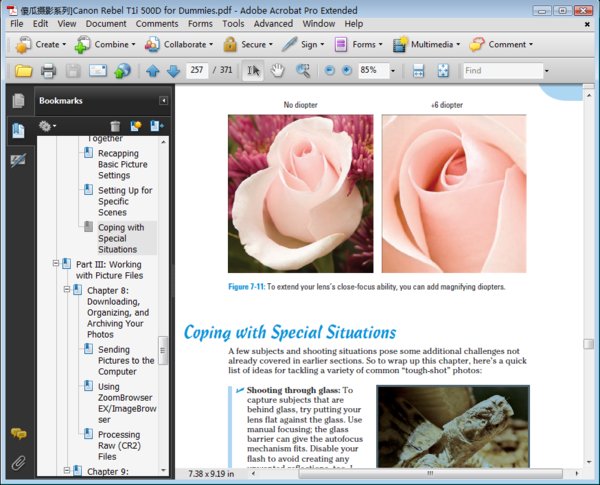
Task: Open the Combine files menu
Action: 105,45
